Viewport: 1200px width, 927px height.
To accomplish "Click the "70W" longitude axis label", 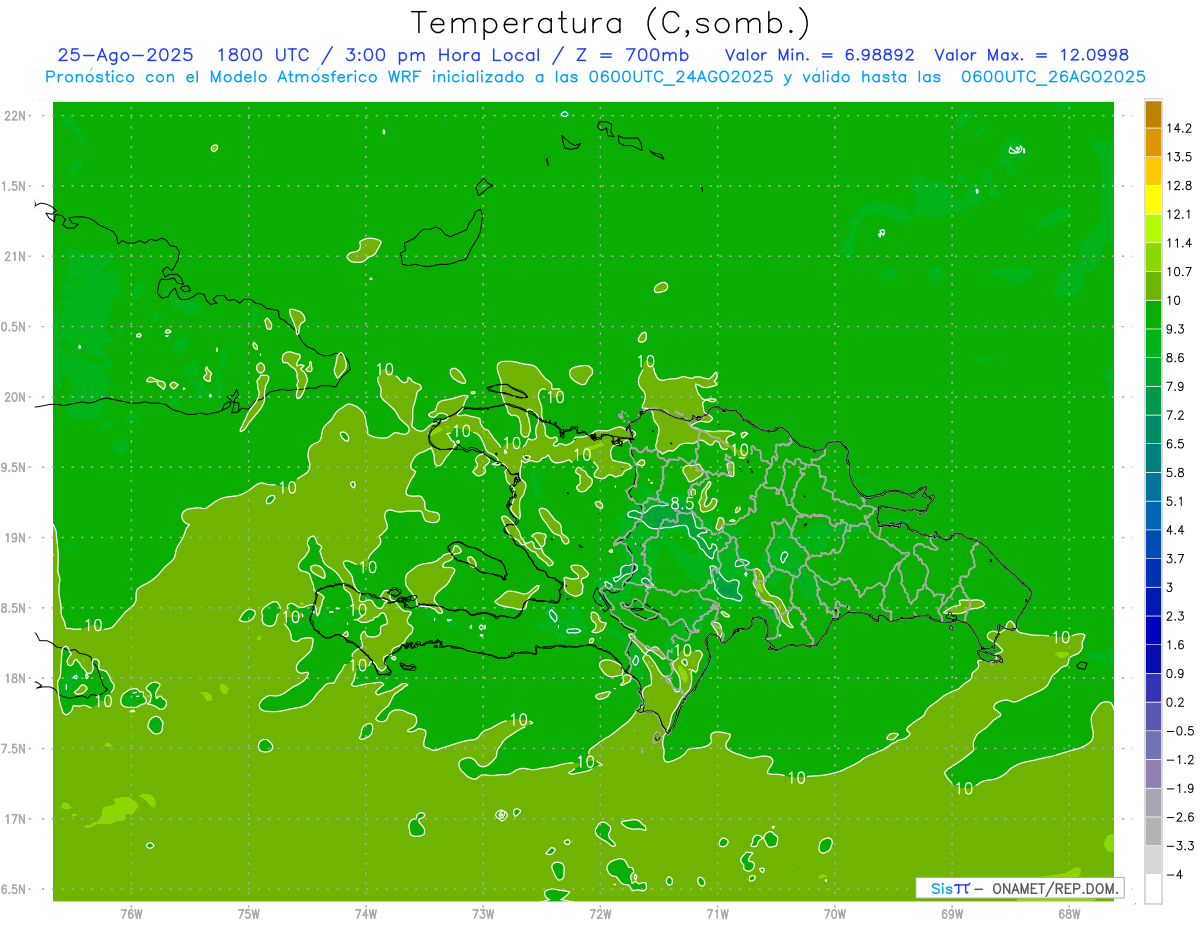I will (x=835, y=914).
